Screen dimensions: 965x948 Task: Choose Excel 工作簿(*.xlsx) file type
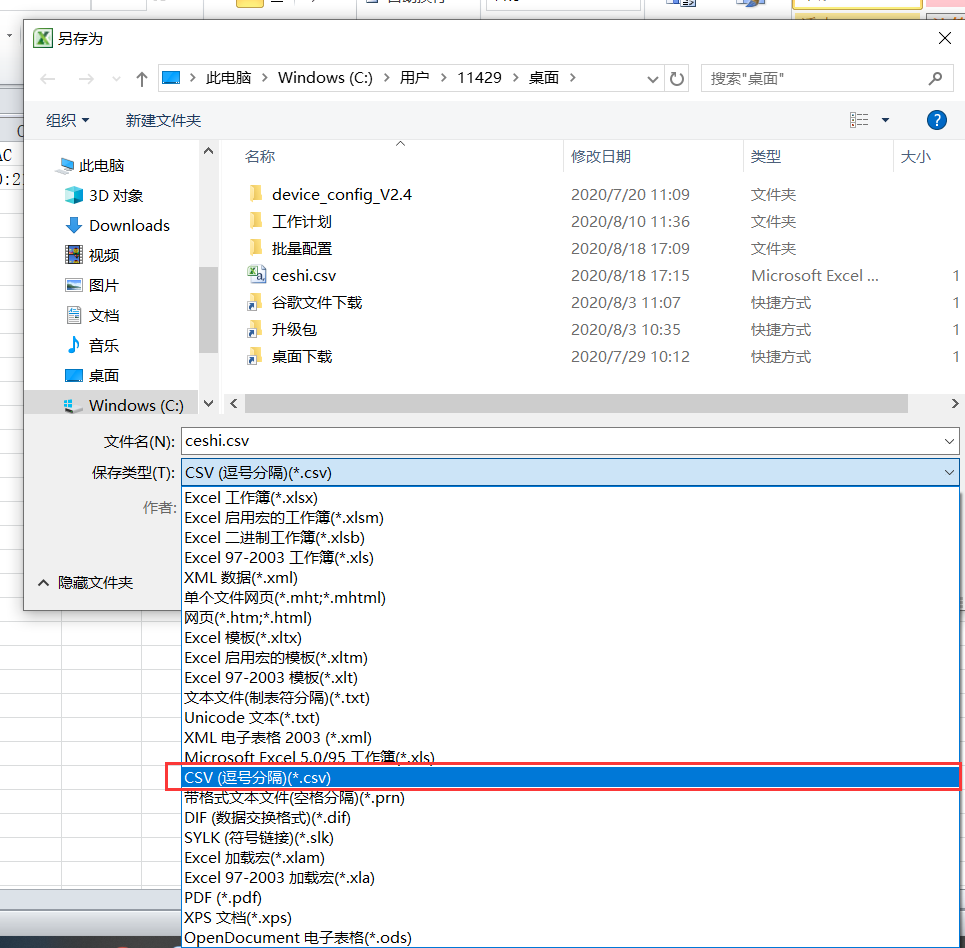pos(251,497)
